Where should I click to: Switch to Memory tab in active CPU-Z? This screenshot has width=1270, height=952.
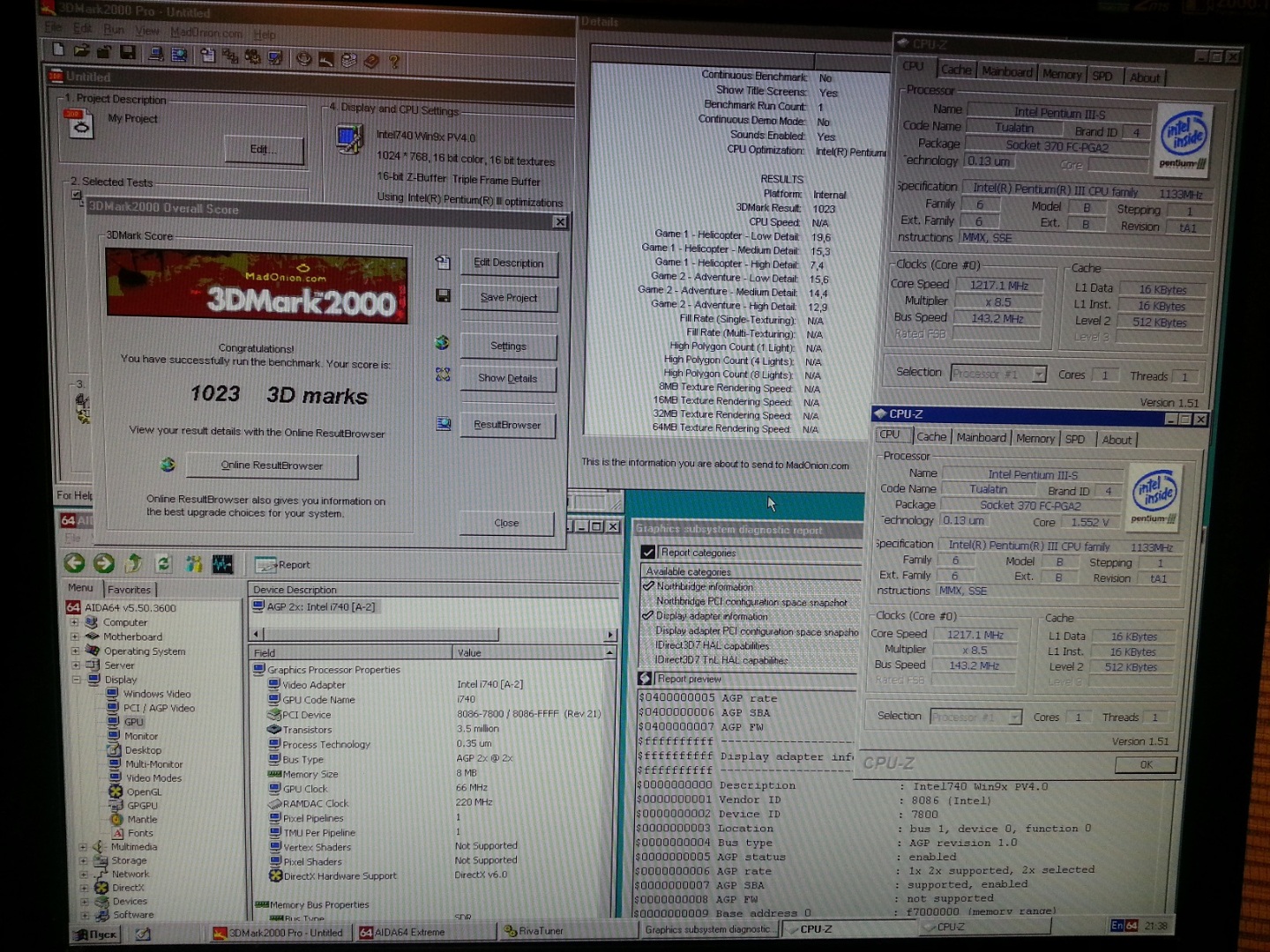1035,438
